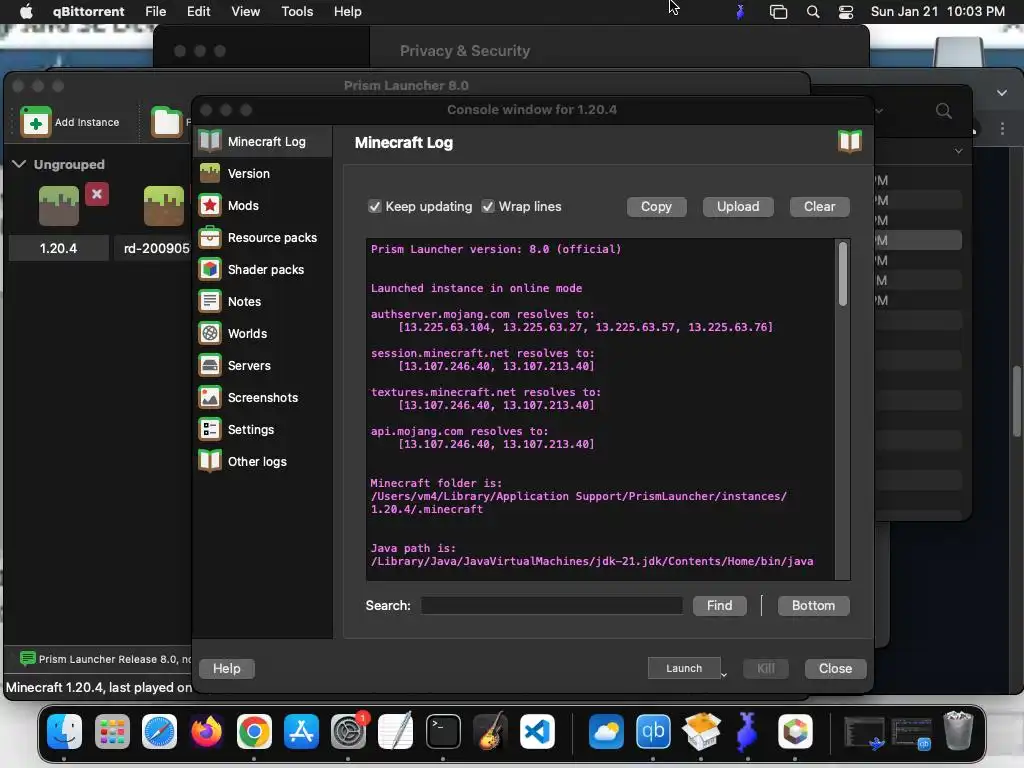Focus the log Search input field
The image size is (1024, 768).
coord(552,605)
